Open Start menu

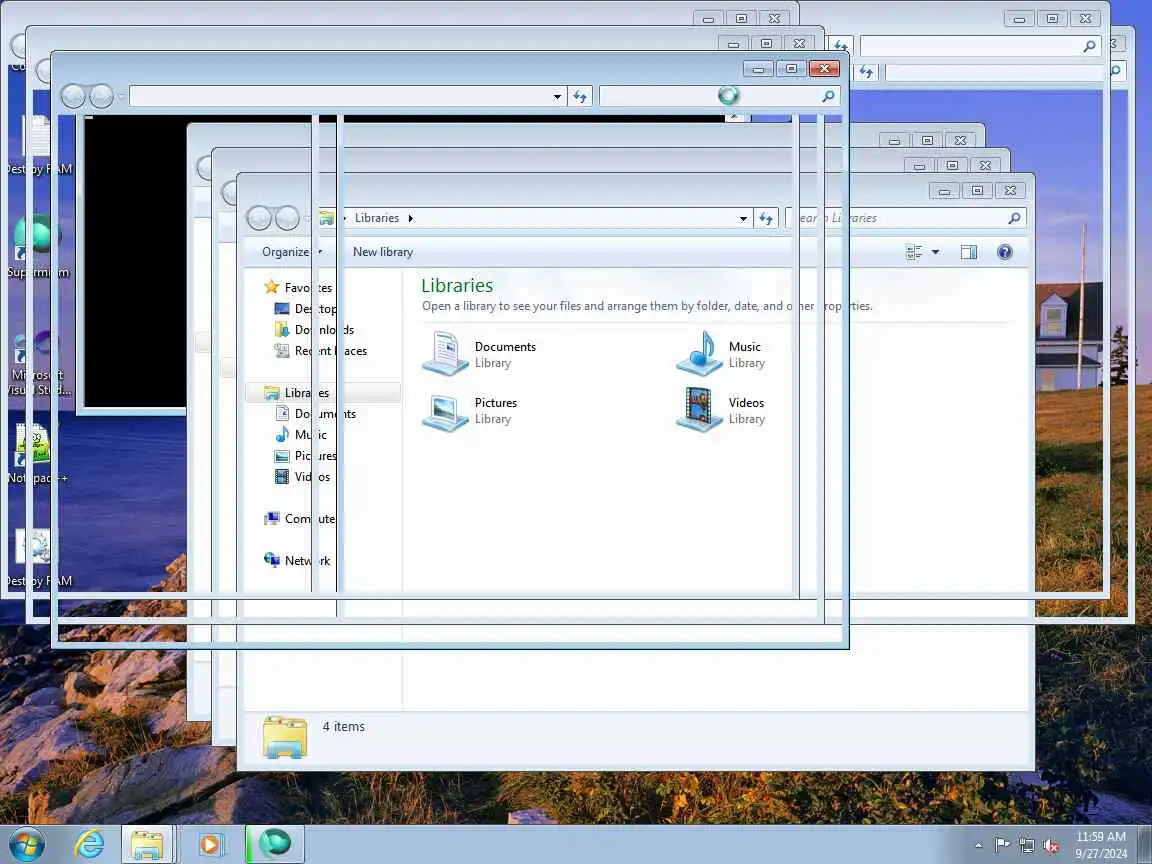pos(26,844)
